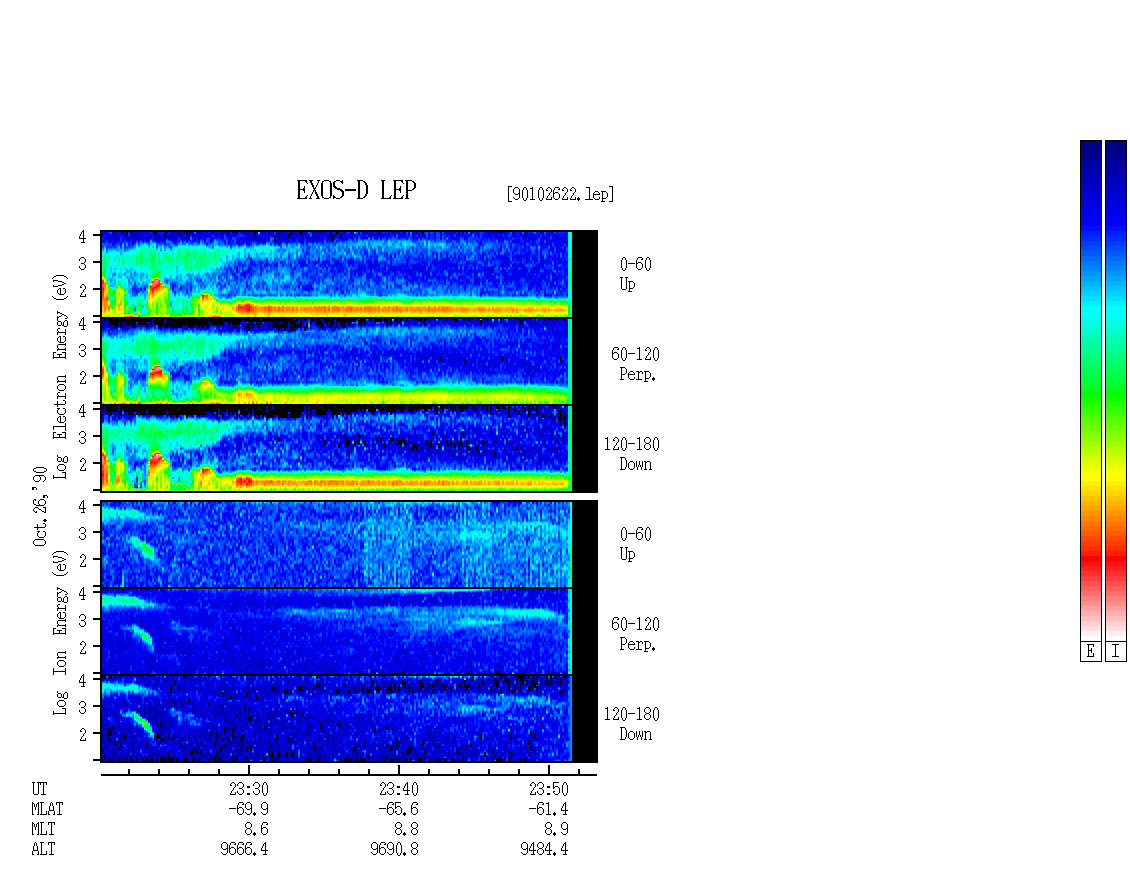Screen dimensions: 1130x875
Task: Click the [90102622.lep] file name label
Action: point(560,194)
